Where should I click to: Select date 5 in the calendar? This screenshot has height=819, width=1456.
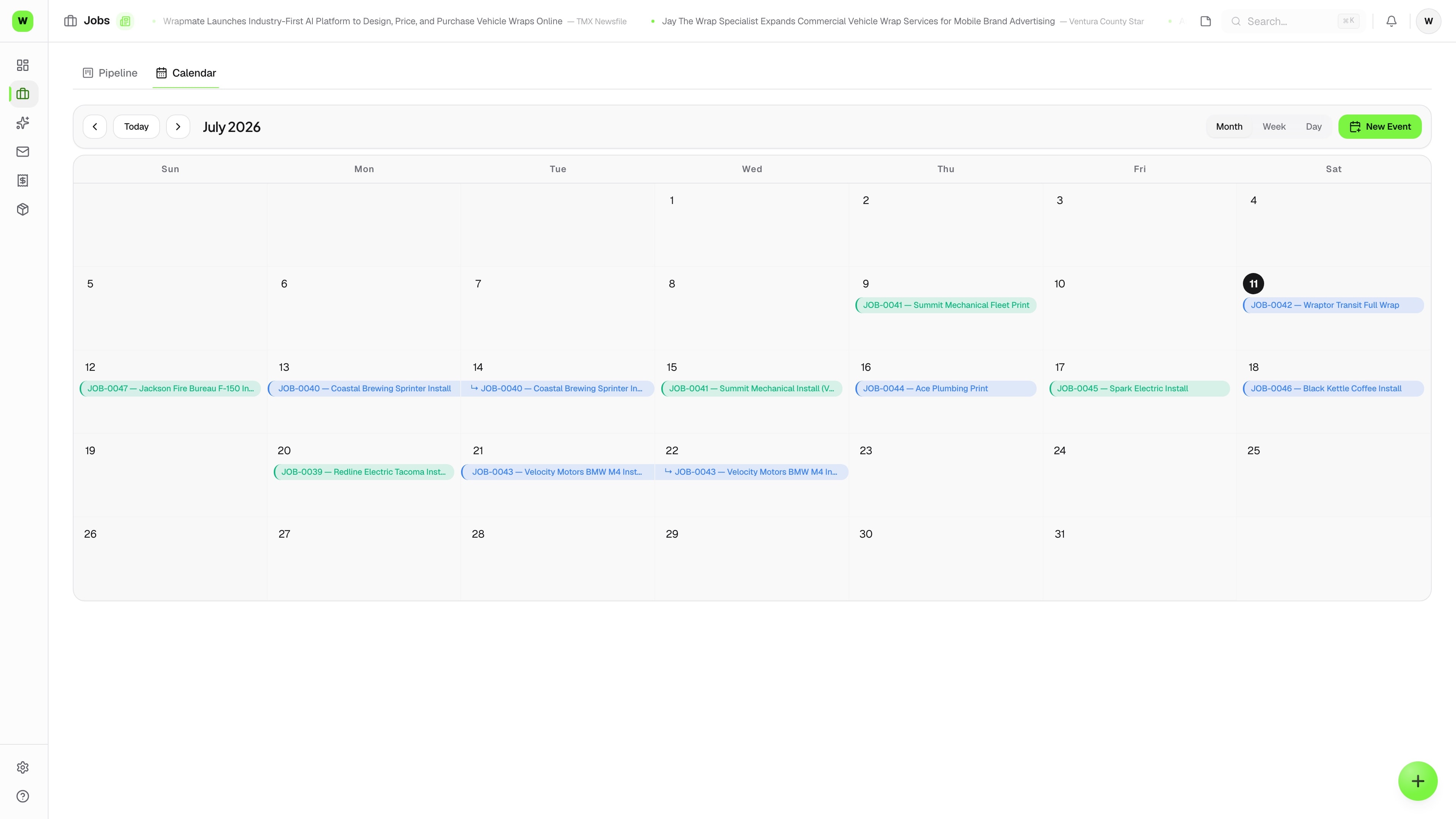point(90,284)
